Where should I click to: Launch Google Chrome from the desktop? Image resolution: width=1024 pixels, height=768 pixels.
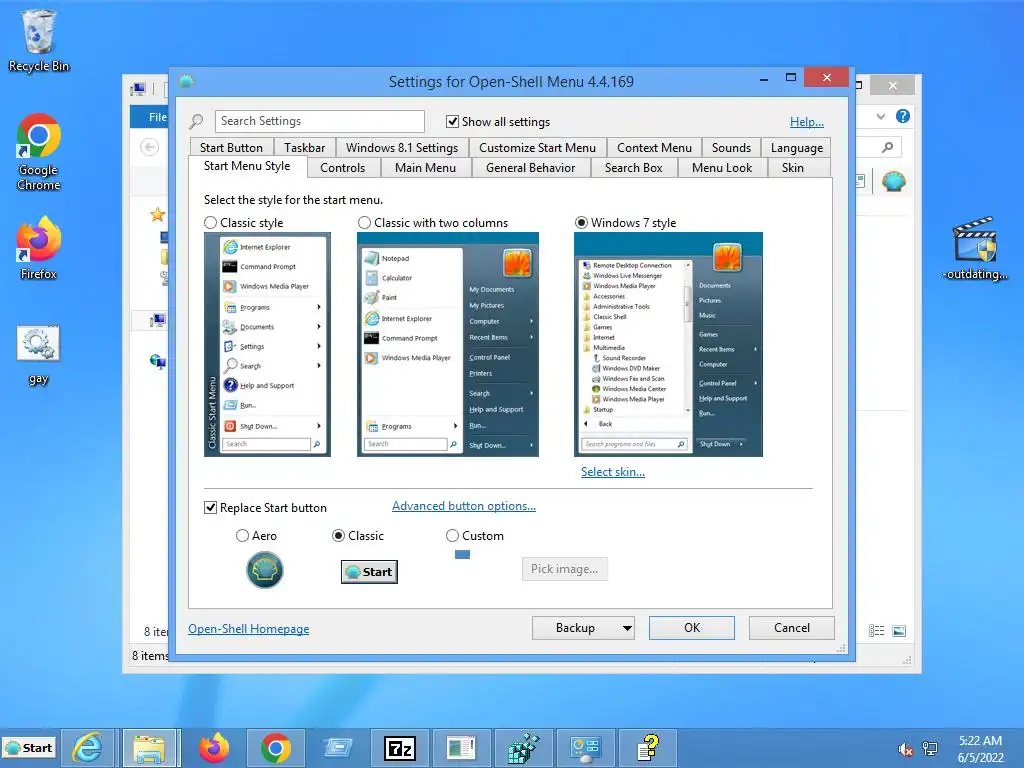click(39, 152)
